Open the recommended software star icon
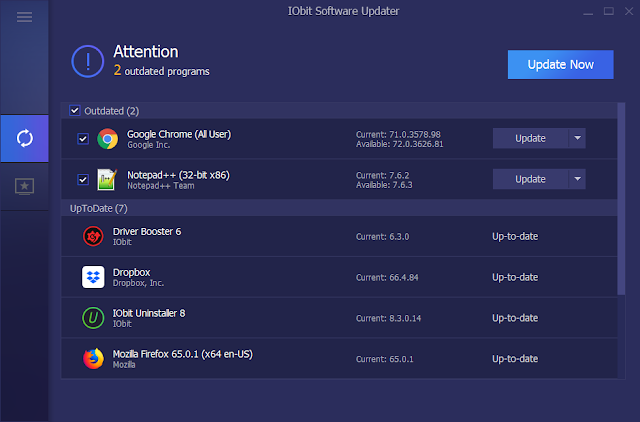The width and height of the screenshot is (640, 422). coord(24,187)
